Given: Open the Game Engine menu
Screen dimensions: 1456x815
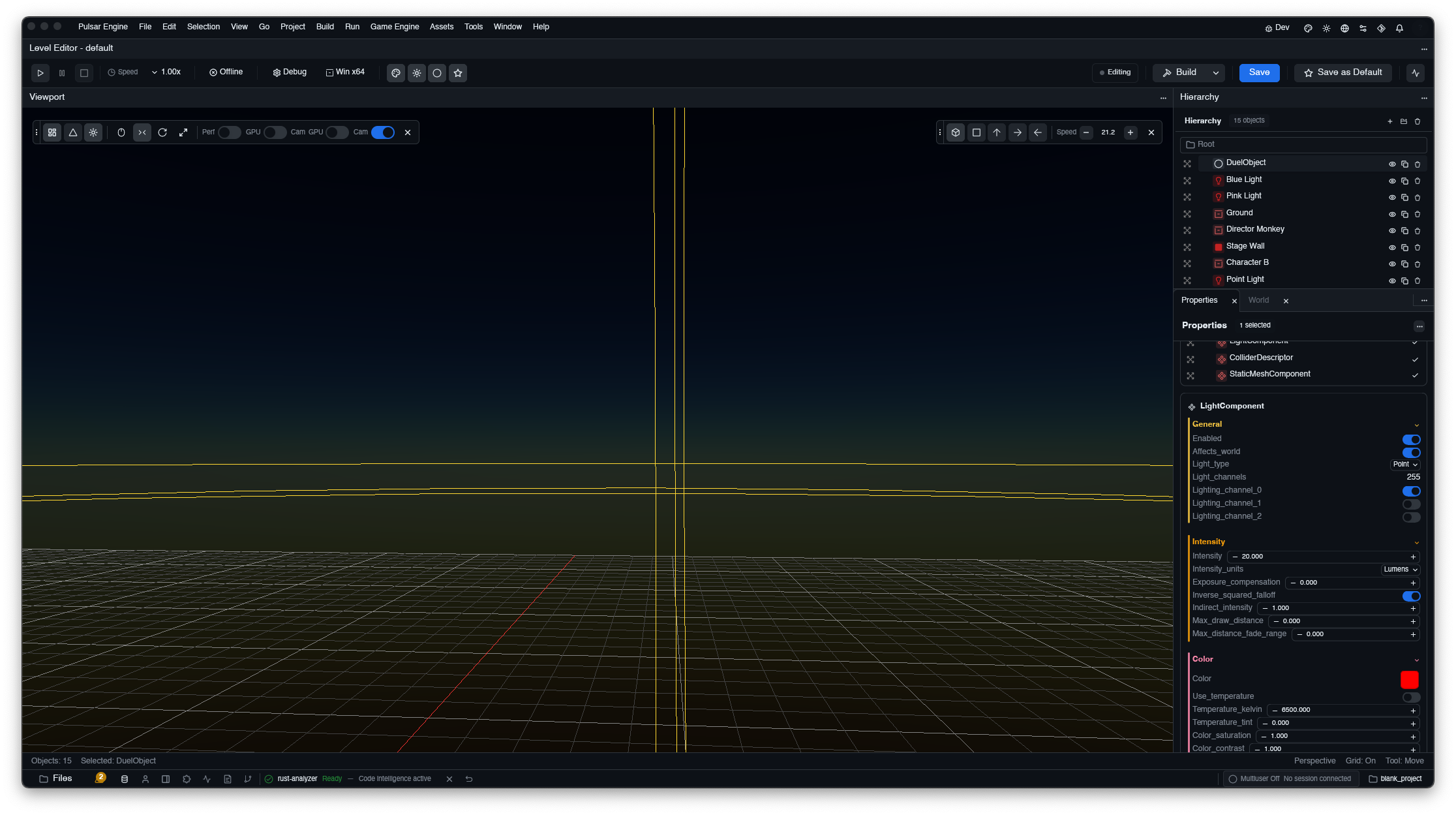Looking at the screenshot, I should (395, 27).
